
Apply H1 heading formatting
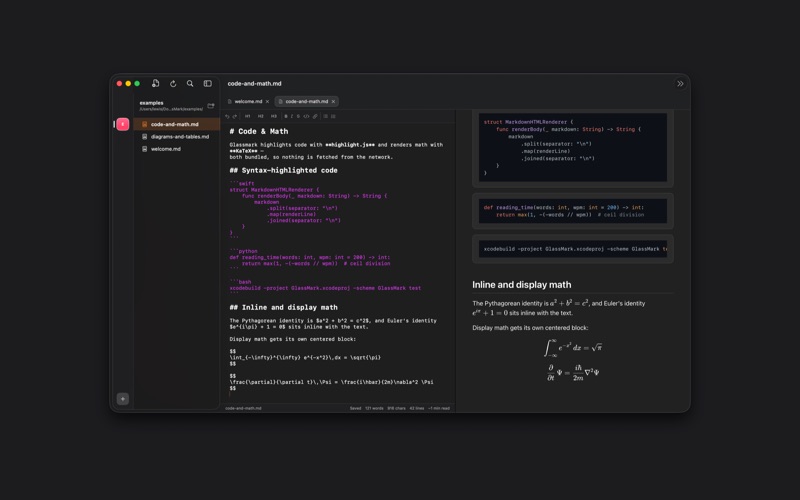(247, 116)
